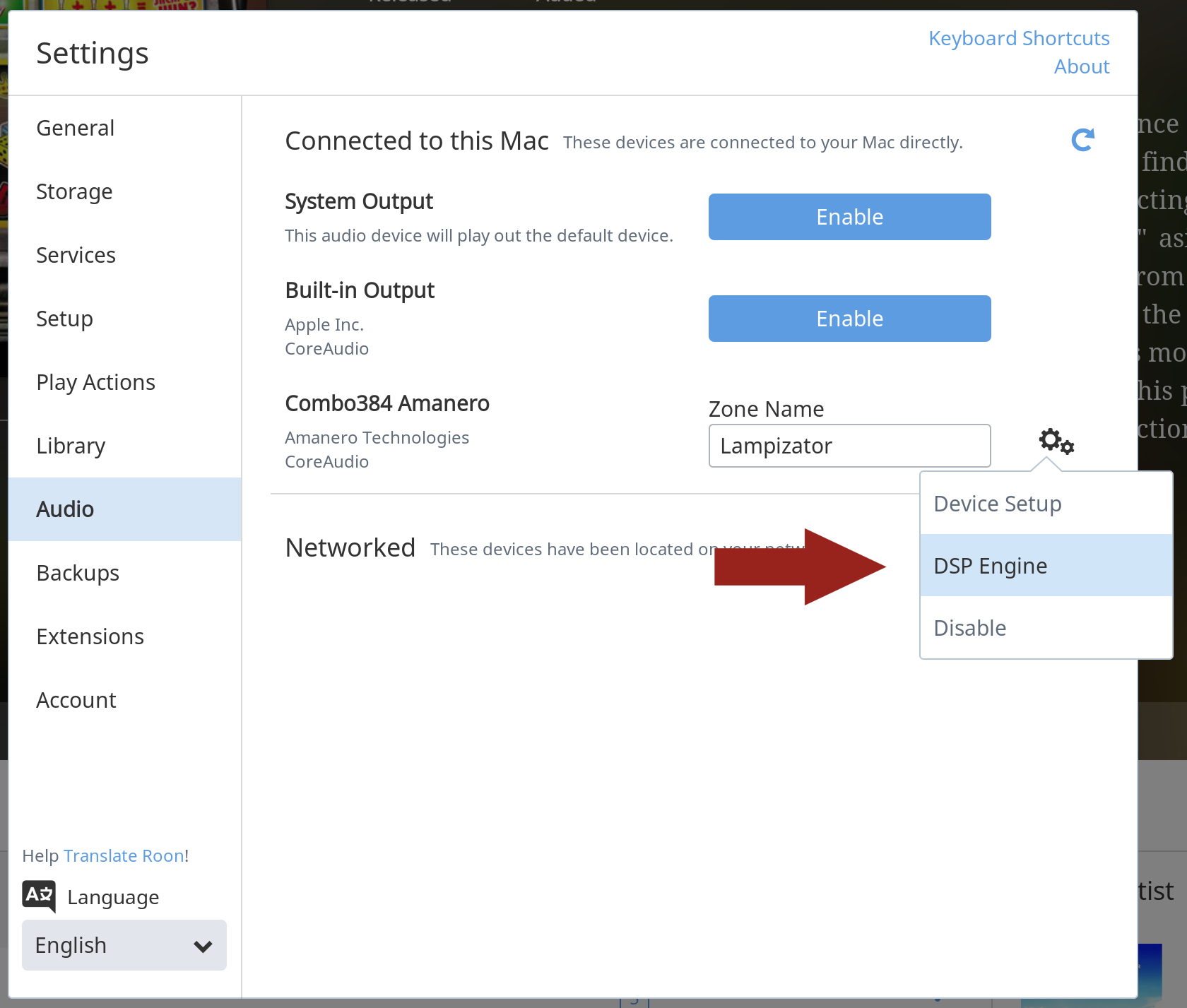Click the Zone Name text field

click(x=849, y=446)
